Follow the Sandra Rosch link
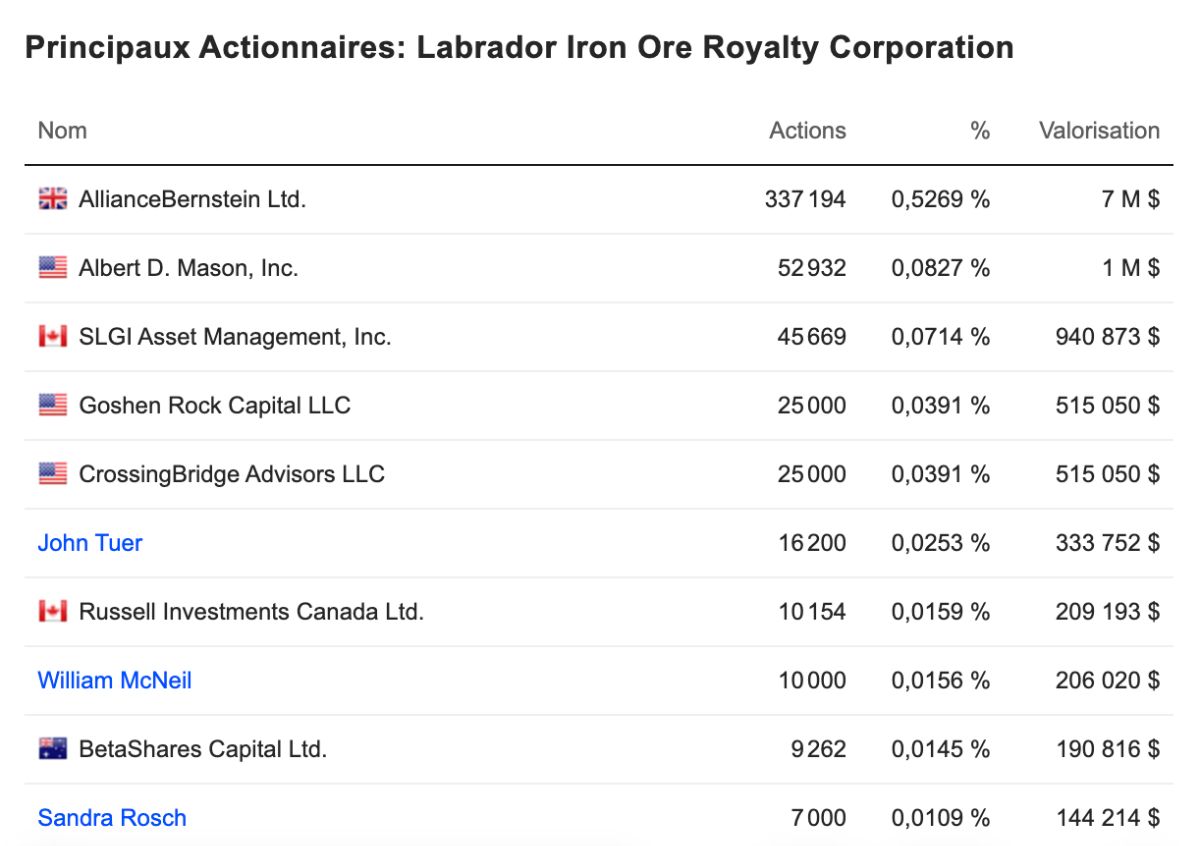The image size is (1200, 846). [112, 818]
